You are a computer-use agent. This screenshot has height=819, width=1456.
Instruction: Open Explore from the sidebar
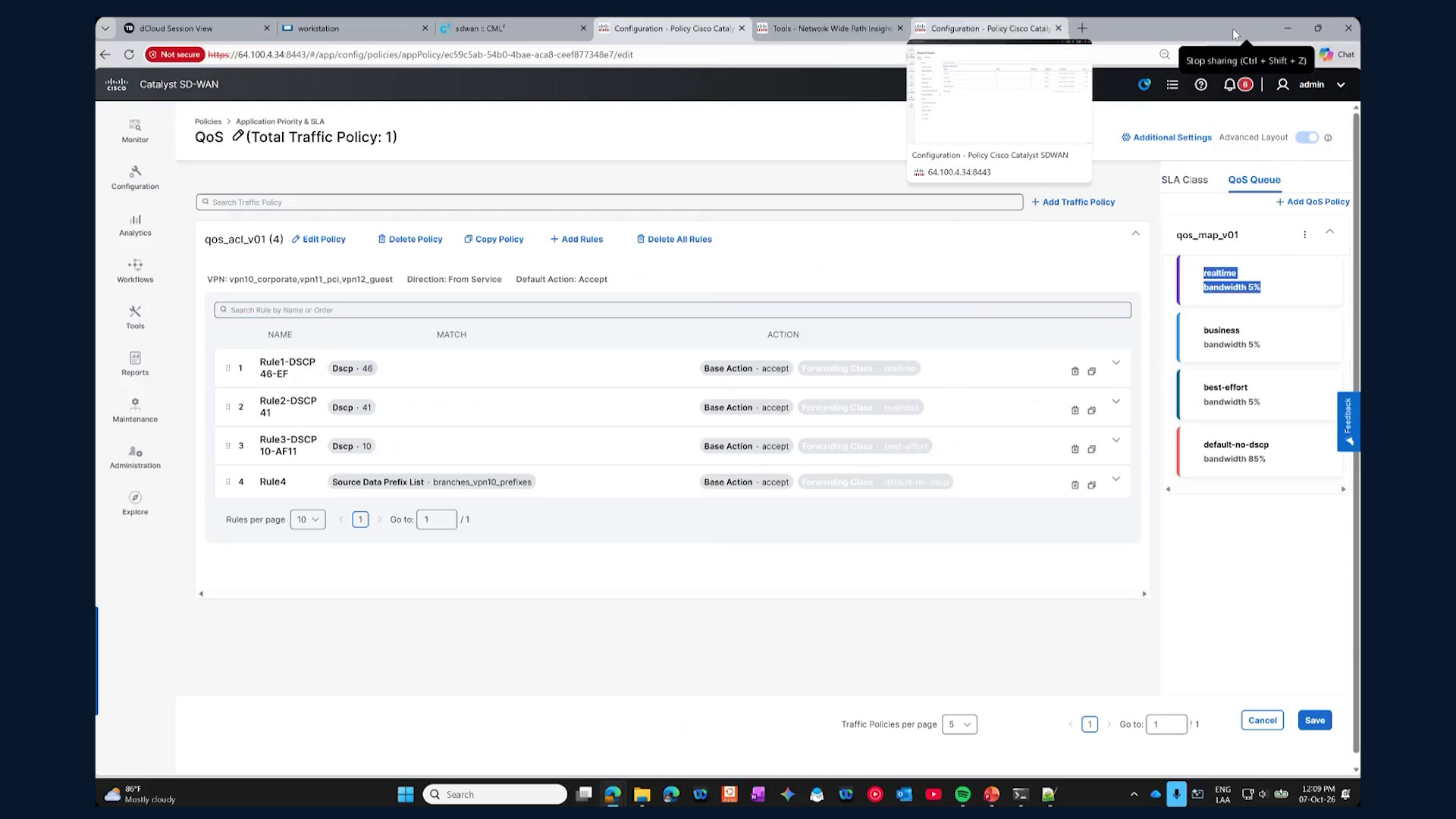point(135,503)
